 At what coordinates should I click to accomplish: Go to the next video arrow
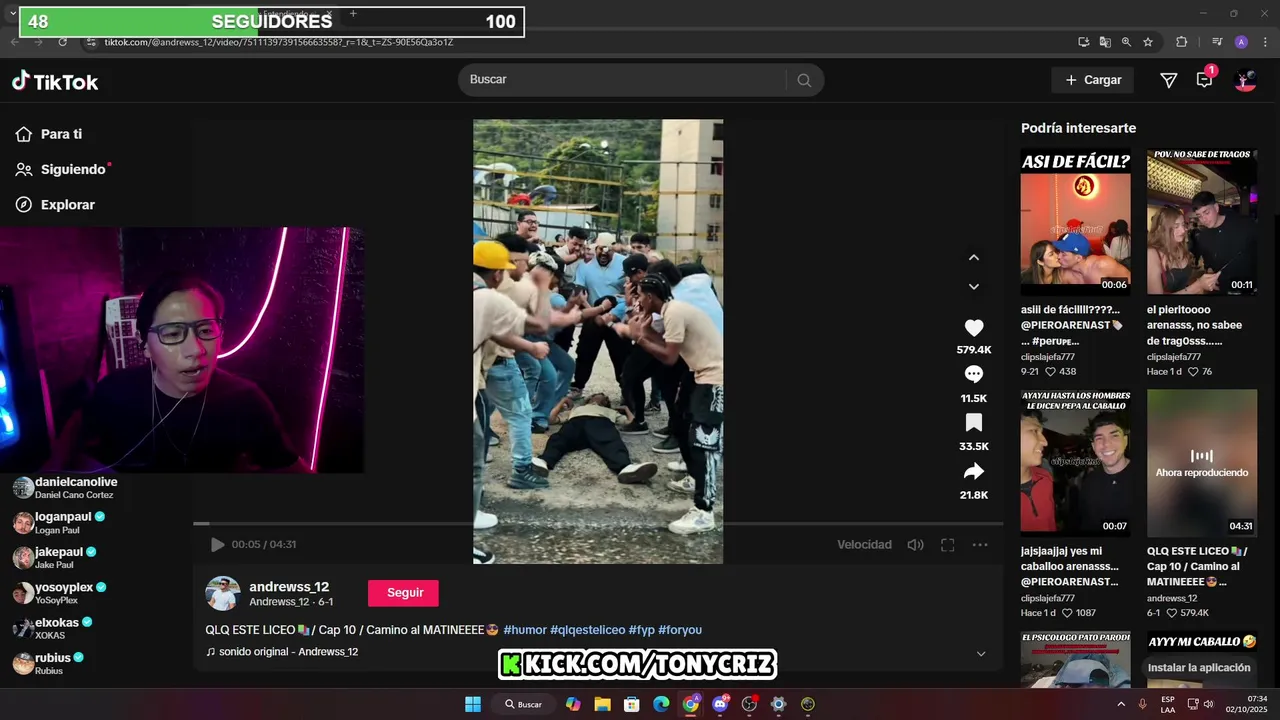[974, 287]
